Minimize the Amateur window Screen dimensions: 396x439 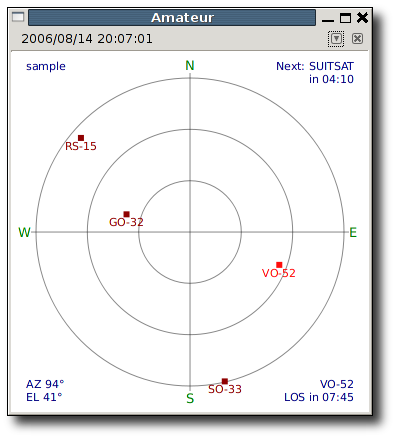pyautogui.click(x=328, y=20)
